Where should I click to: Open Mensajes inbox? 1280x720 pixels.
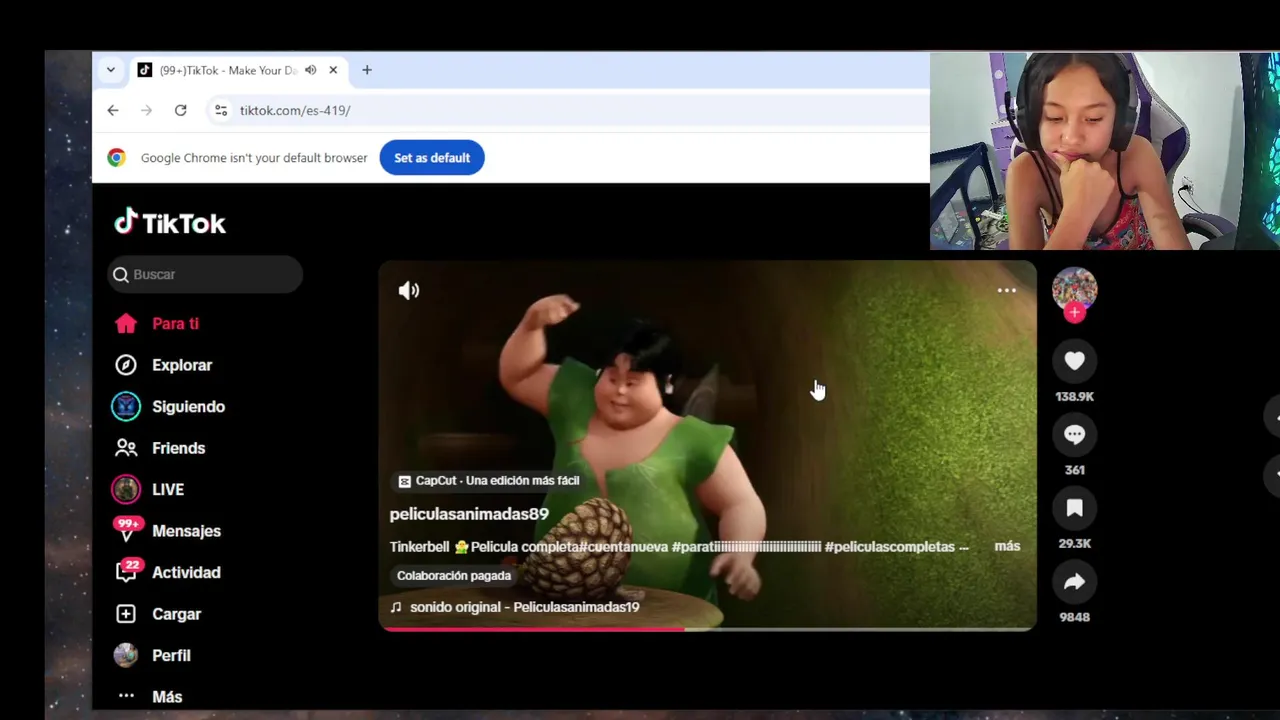point(167,531)
